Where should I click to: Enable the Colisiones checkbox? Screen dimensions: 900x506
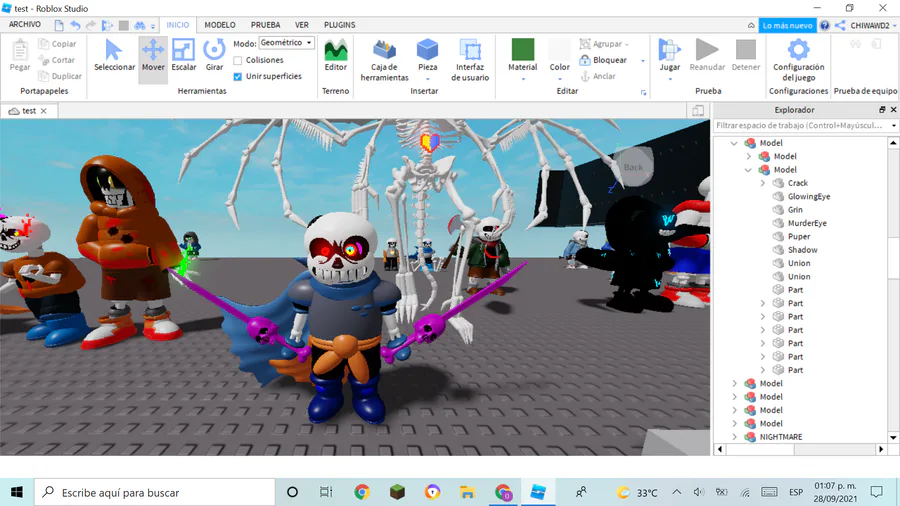pyautogui.click(x=238, y=60)
